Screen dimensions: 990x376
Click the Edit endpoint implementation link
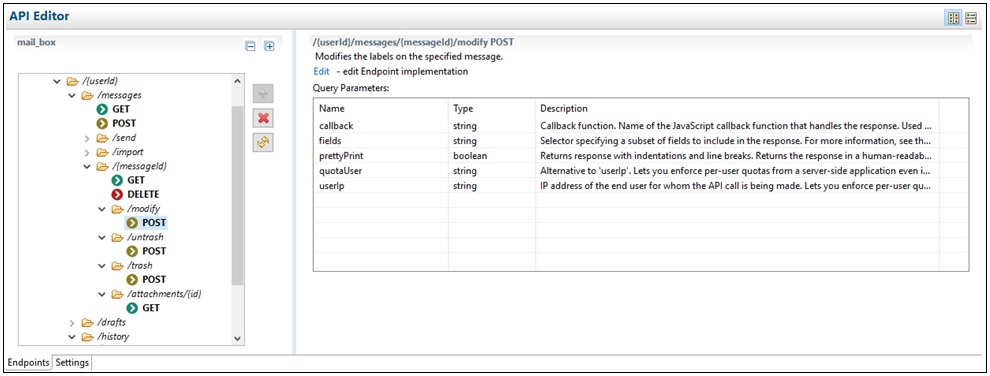tap(321, 71)
